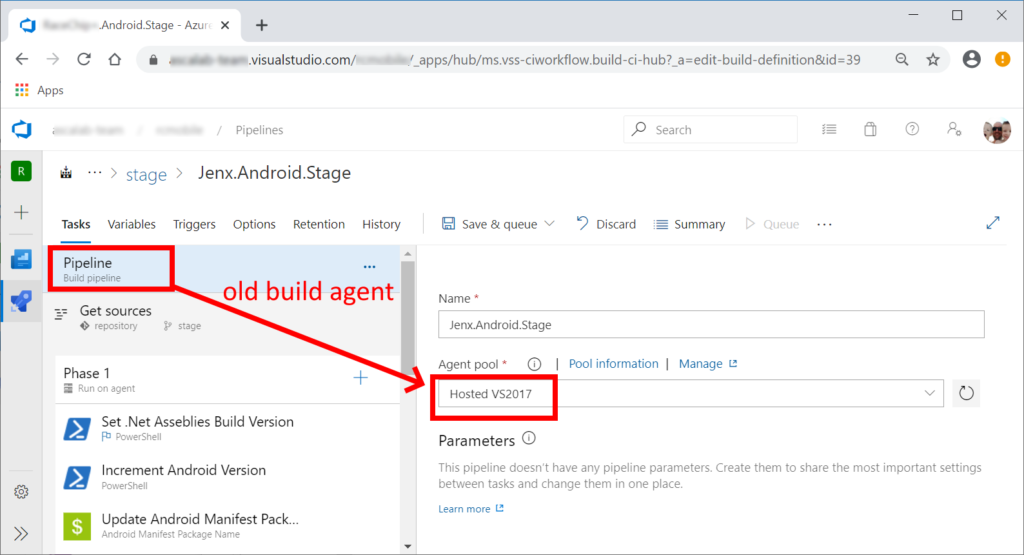Select Update Android Manifest Package task
This screenshot has width=1024, height=555.
click(227, 526)
